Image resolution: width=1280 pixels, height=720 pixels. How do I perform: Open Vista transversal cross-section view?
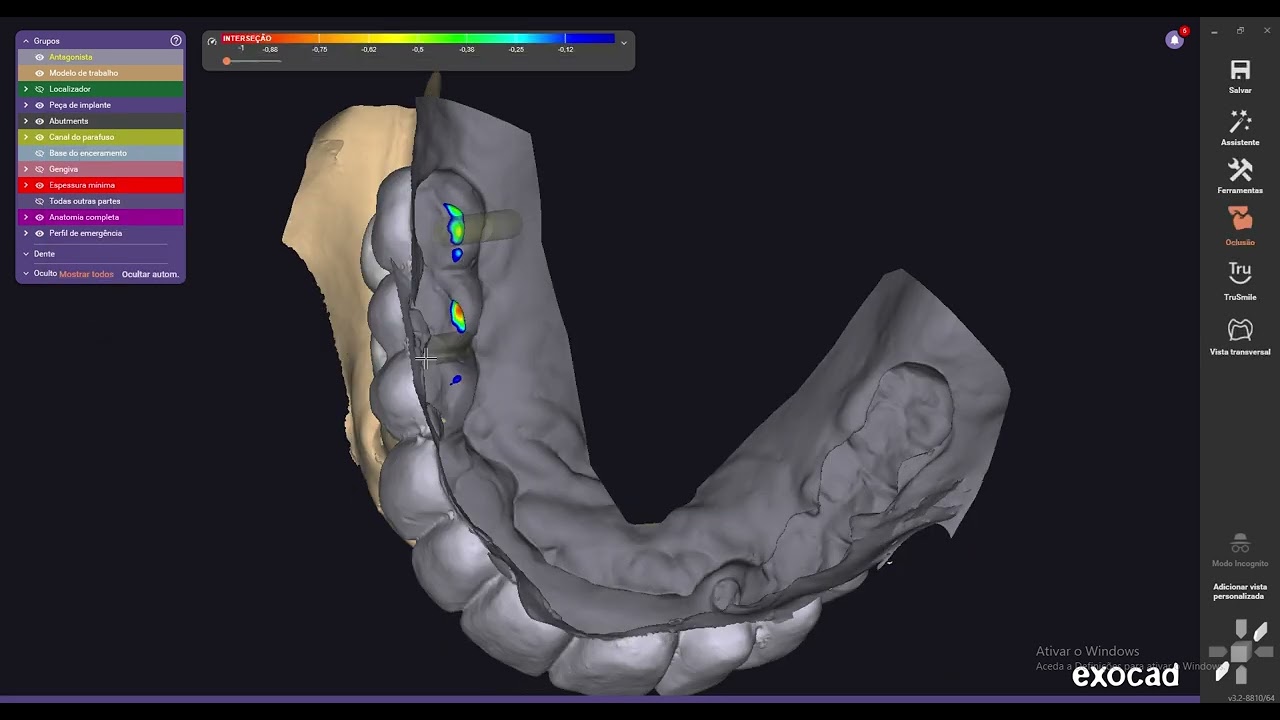[1240, 329]
